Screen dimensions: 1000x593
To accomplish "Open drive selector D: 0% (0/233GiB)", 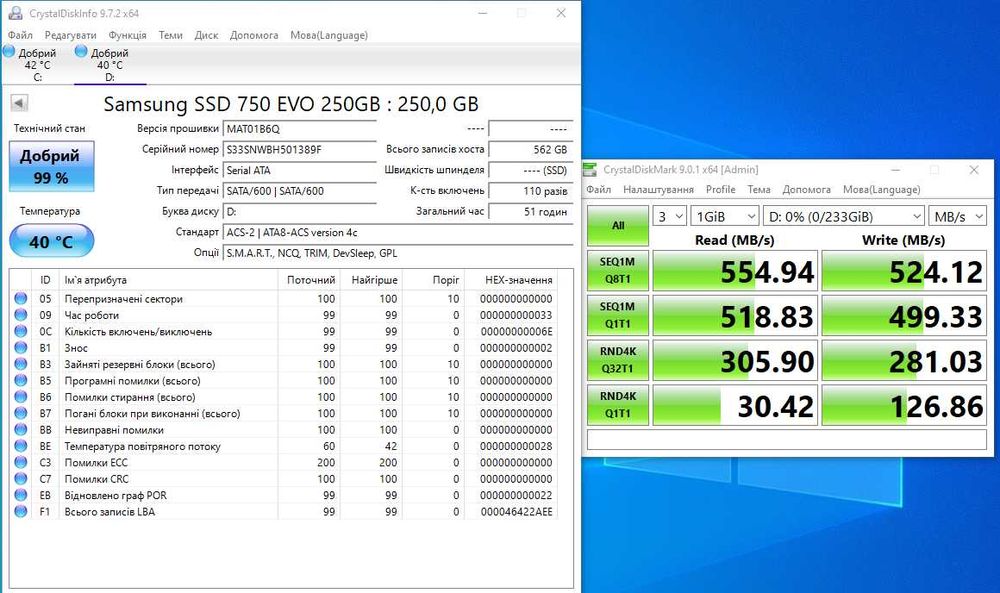I will (844, 217).
